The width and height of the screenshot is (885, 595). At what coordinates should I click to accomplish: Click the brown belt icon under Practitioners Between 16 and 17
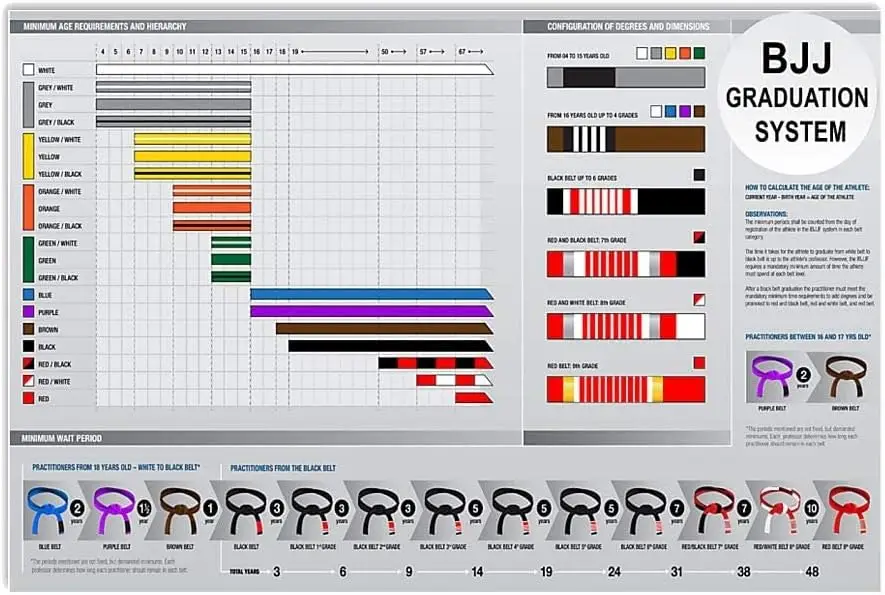click(x=845, y=377)
